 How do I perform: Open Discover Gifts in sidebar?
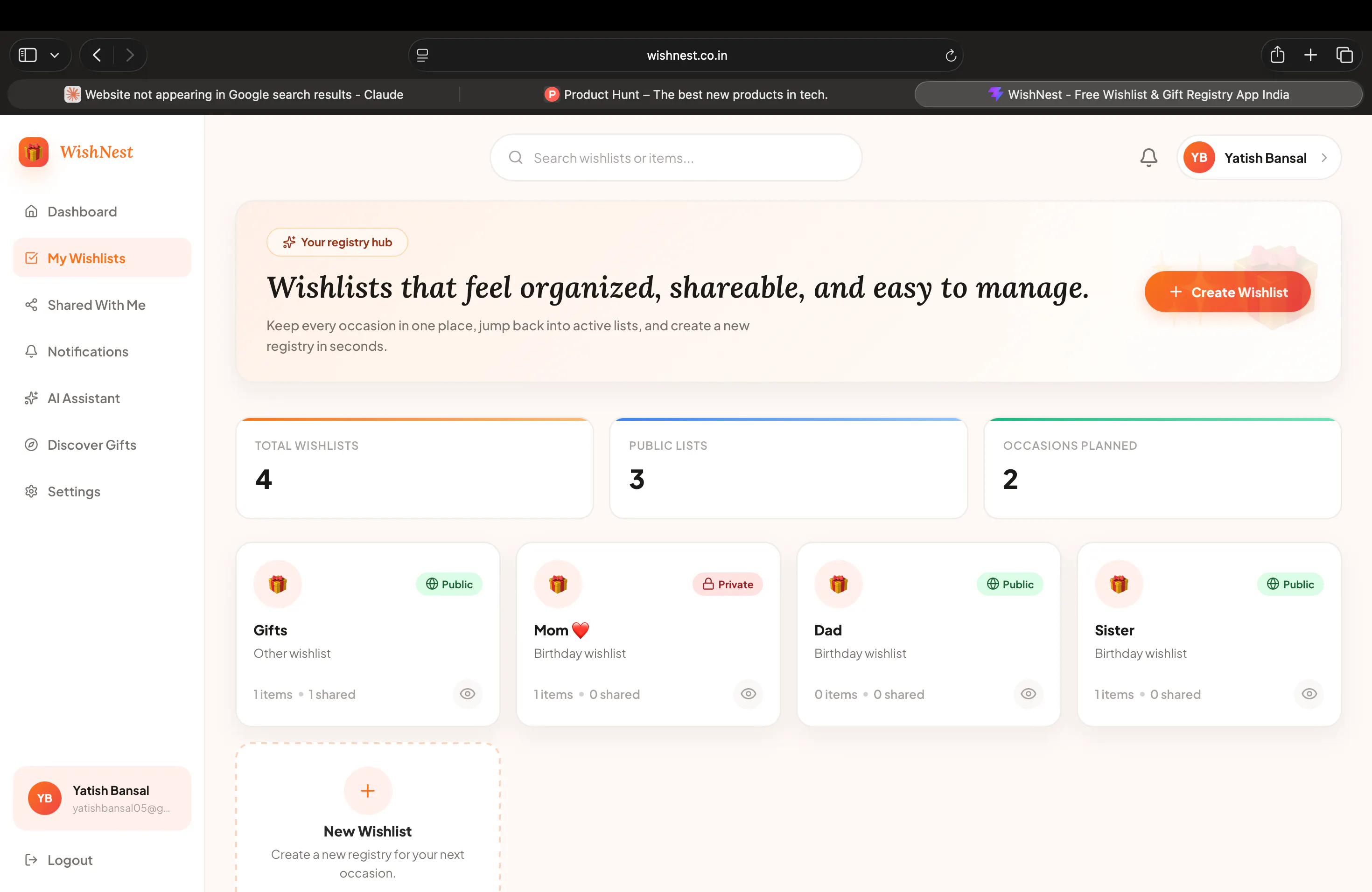click(x=102, y=445)
